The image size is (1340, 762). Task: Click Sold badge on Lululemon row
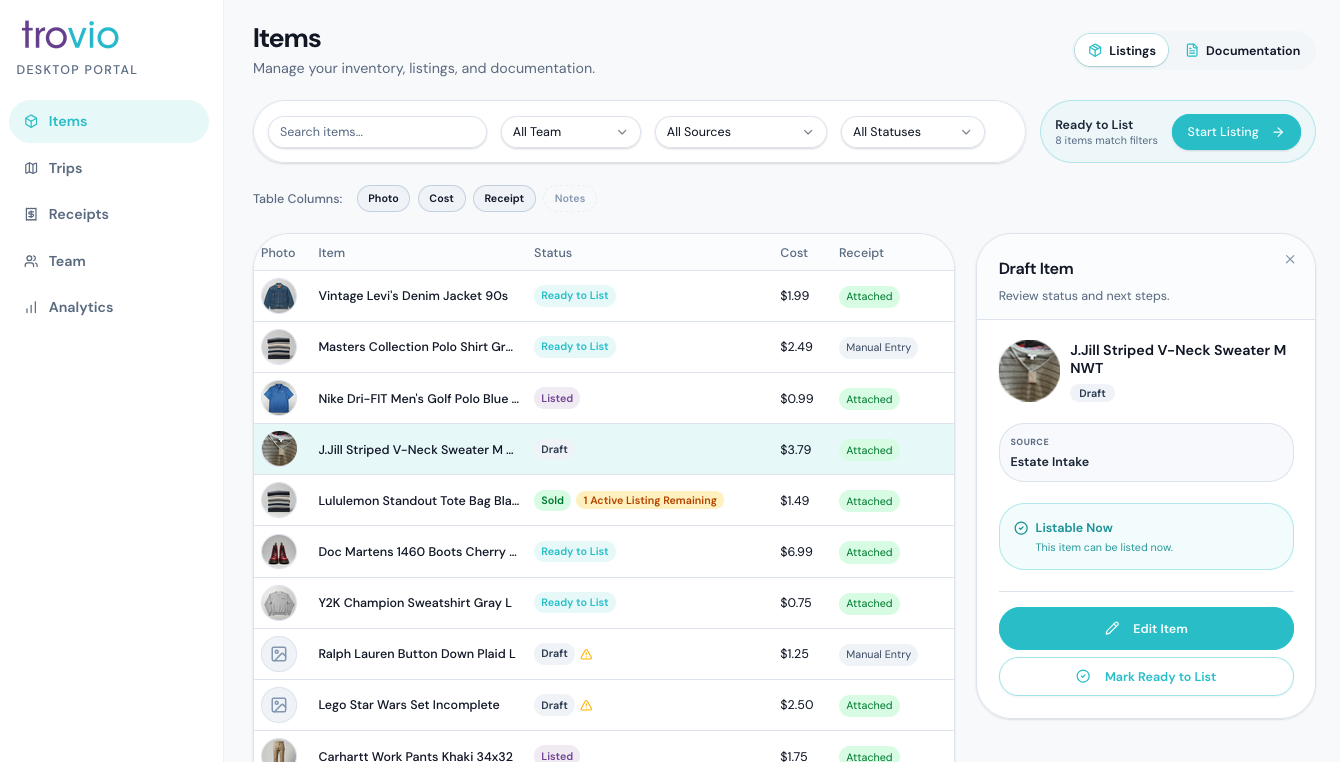tap(553, 501)
